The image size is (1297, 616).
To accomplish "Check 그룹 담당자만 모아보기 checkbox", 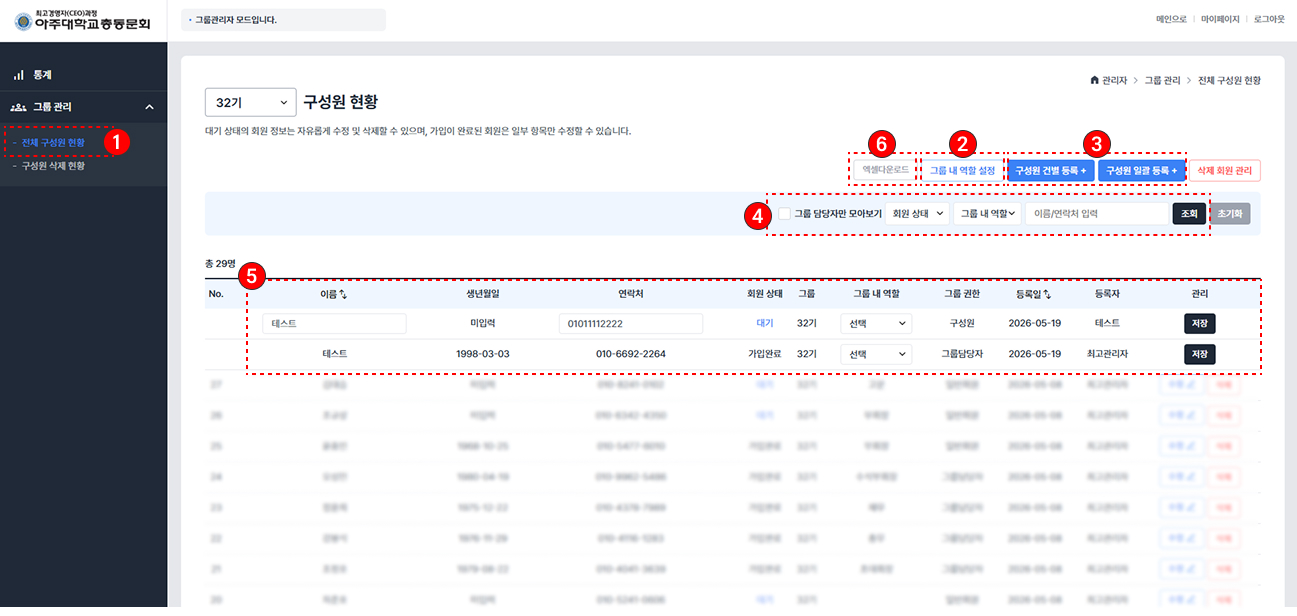I will (784, 213).
